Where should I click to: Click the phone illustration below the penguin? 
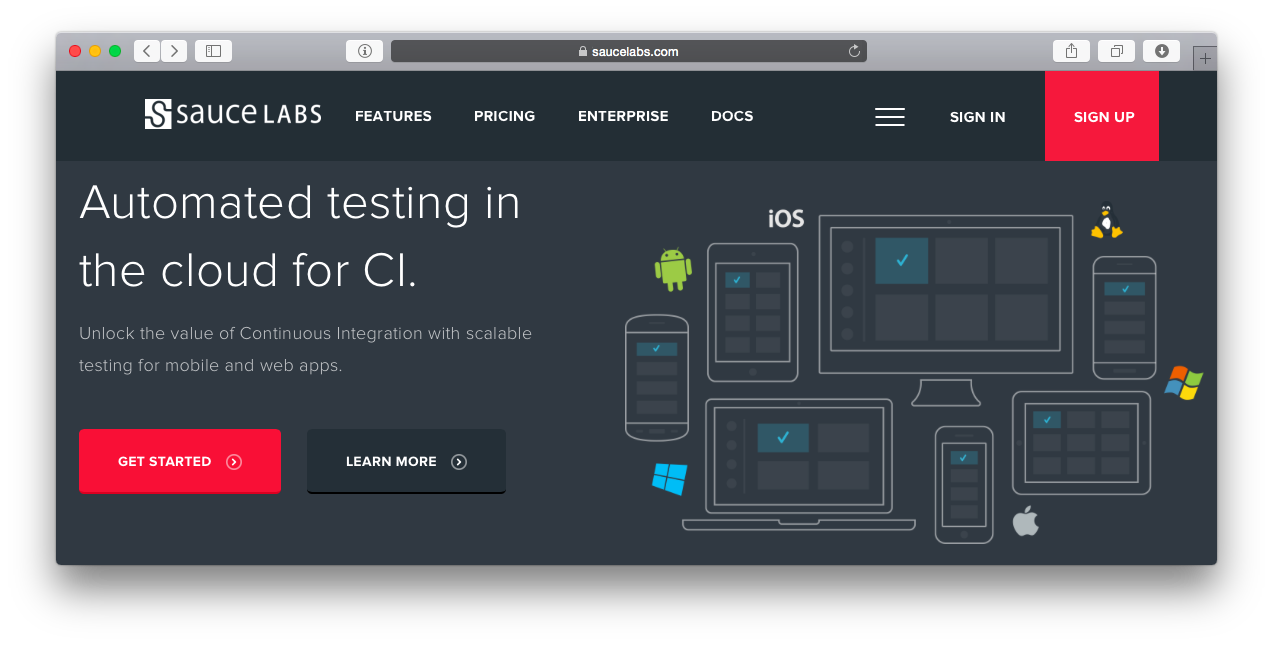pos(1124,318)
